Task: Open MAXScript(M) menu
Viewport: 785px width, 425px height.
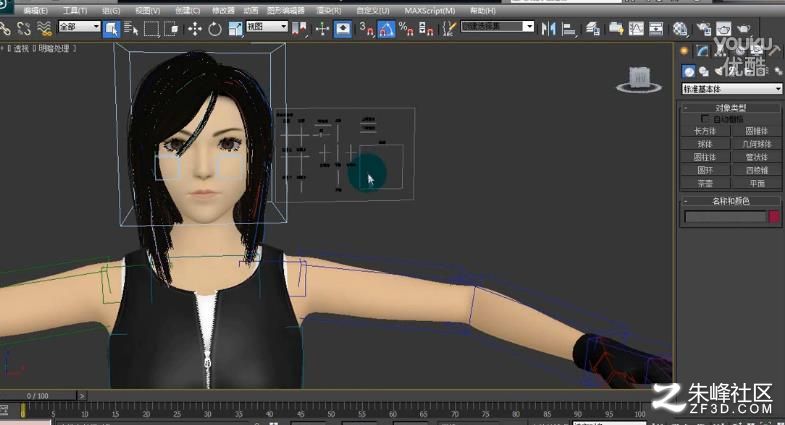Action: (x=430, y=10)
